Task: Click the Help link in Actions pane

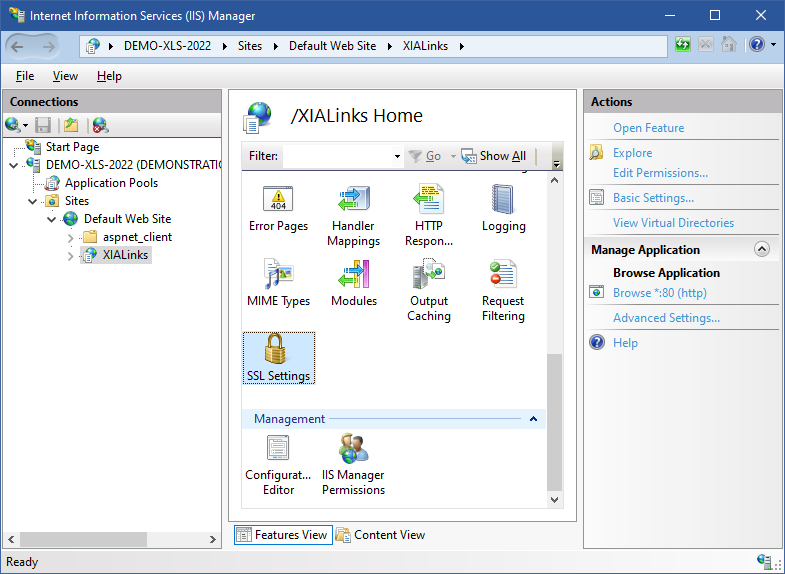Action: point(625,343)
